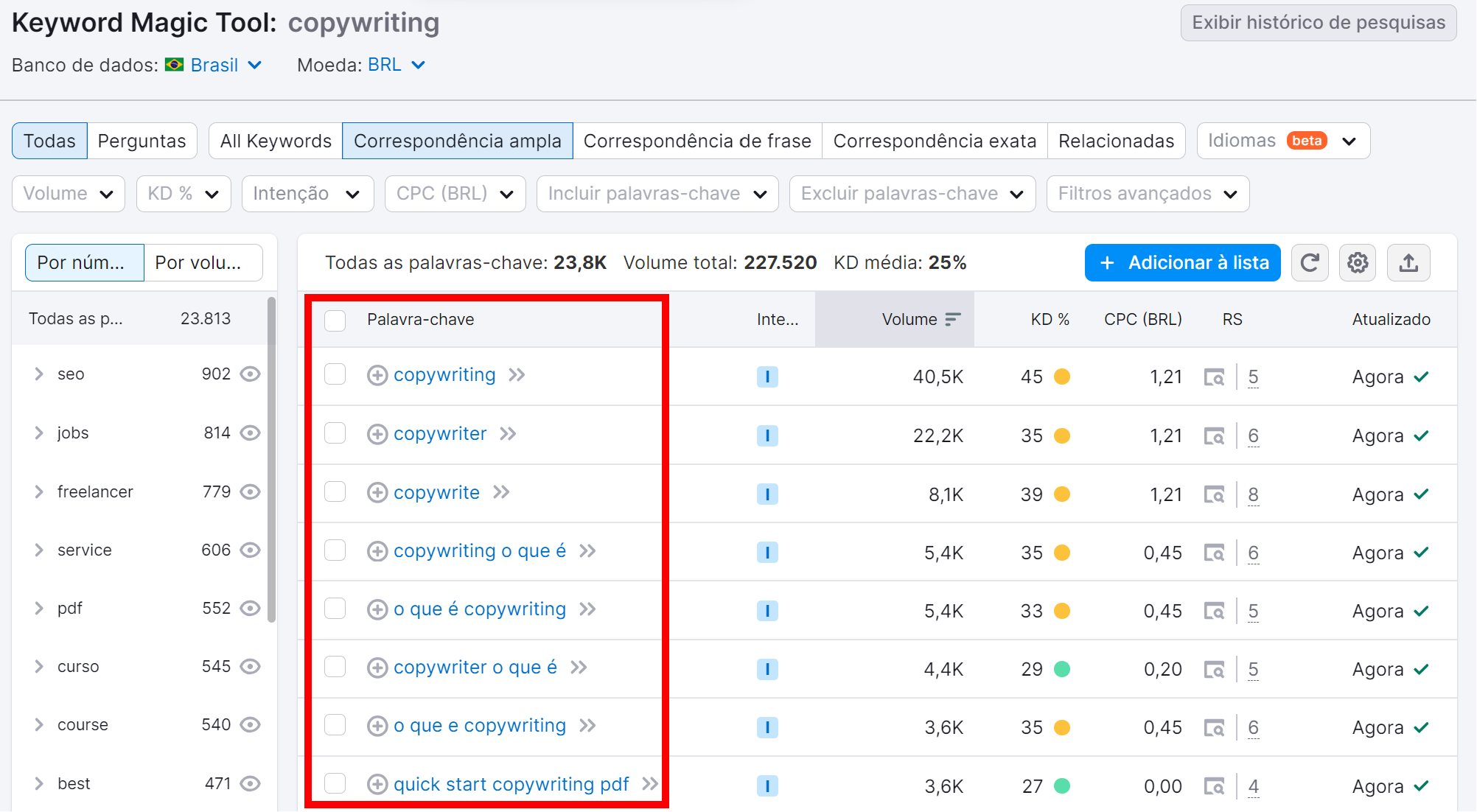Check the o que é copywriting checkbox
Image resolution: width=1477 pixels, height=812 pixels.
(x=335, y=609)
